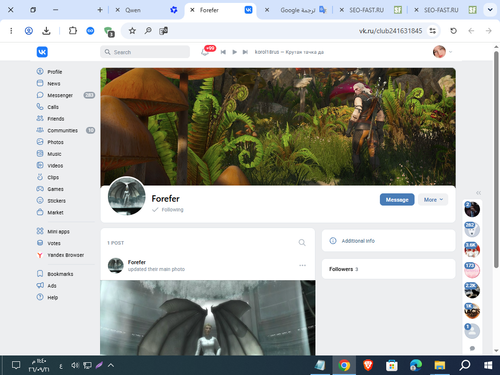Click the korol18rus track title
The width and height of the screenshot is (500, 375).
coord(289,52)
